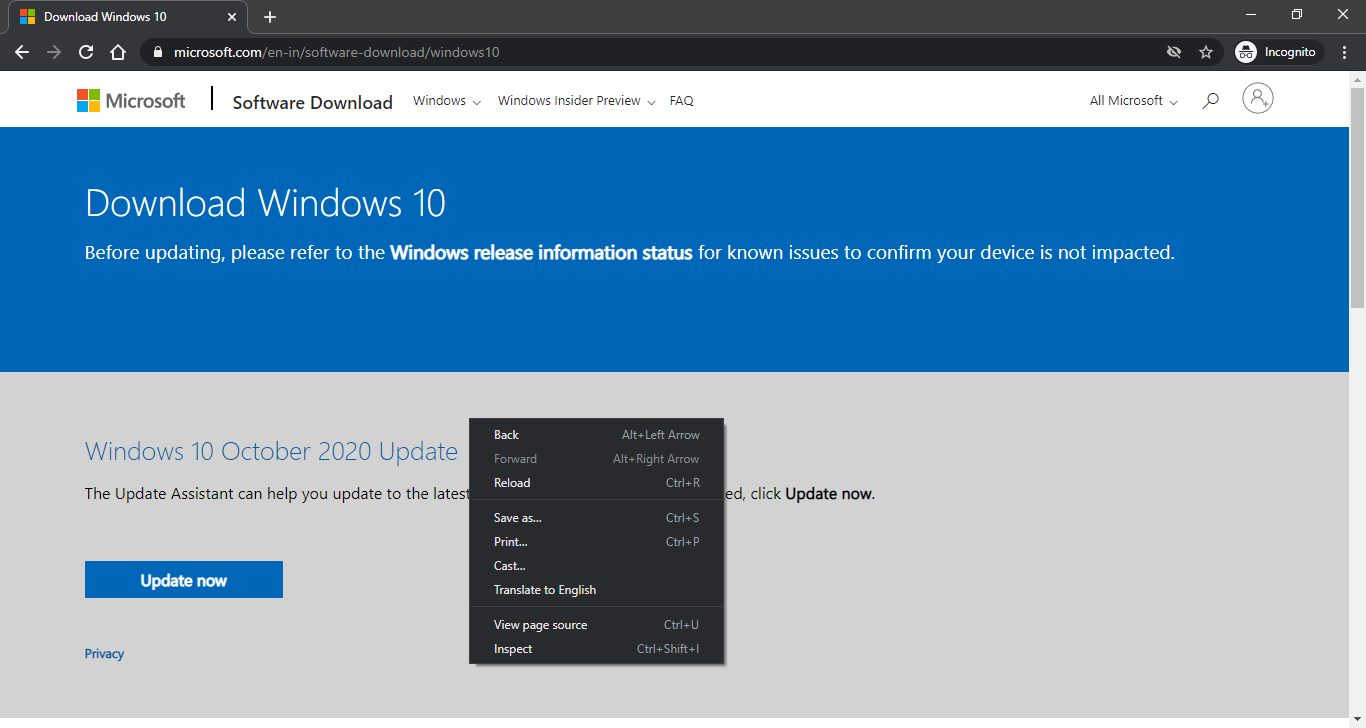Viewport: 1366px width, 728px height.
Task: Click the sign-in account avatar icon
Action: click(x=1258, y=98)
